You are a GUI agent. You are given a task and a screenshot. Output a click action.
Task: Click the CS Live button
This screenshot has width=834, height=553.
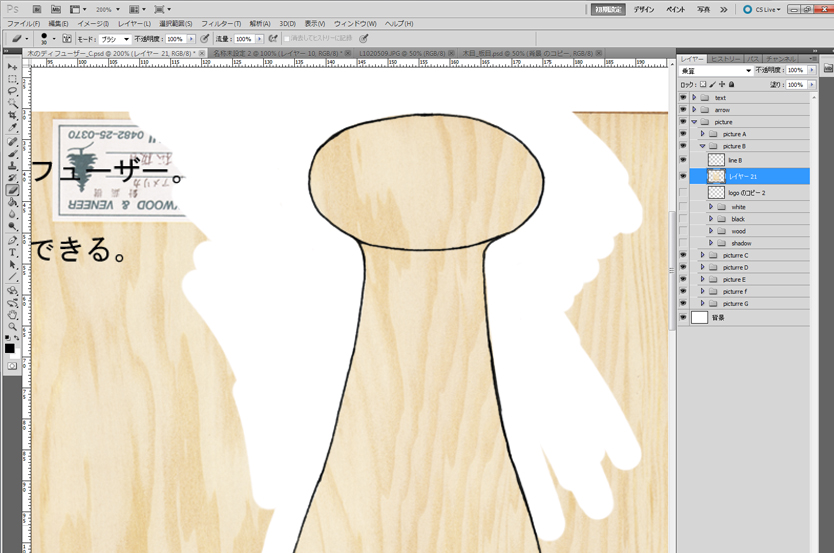click(762, 9)
